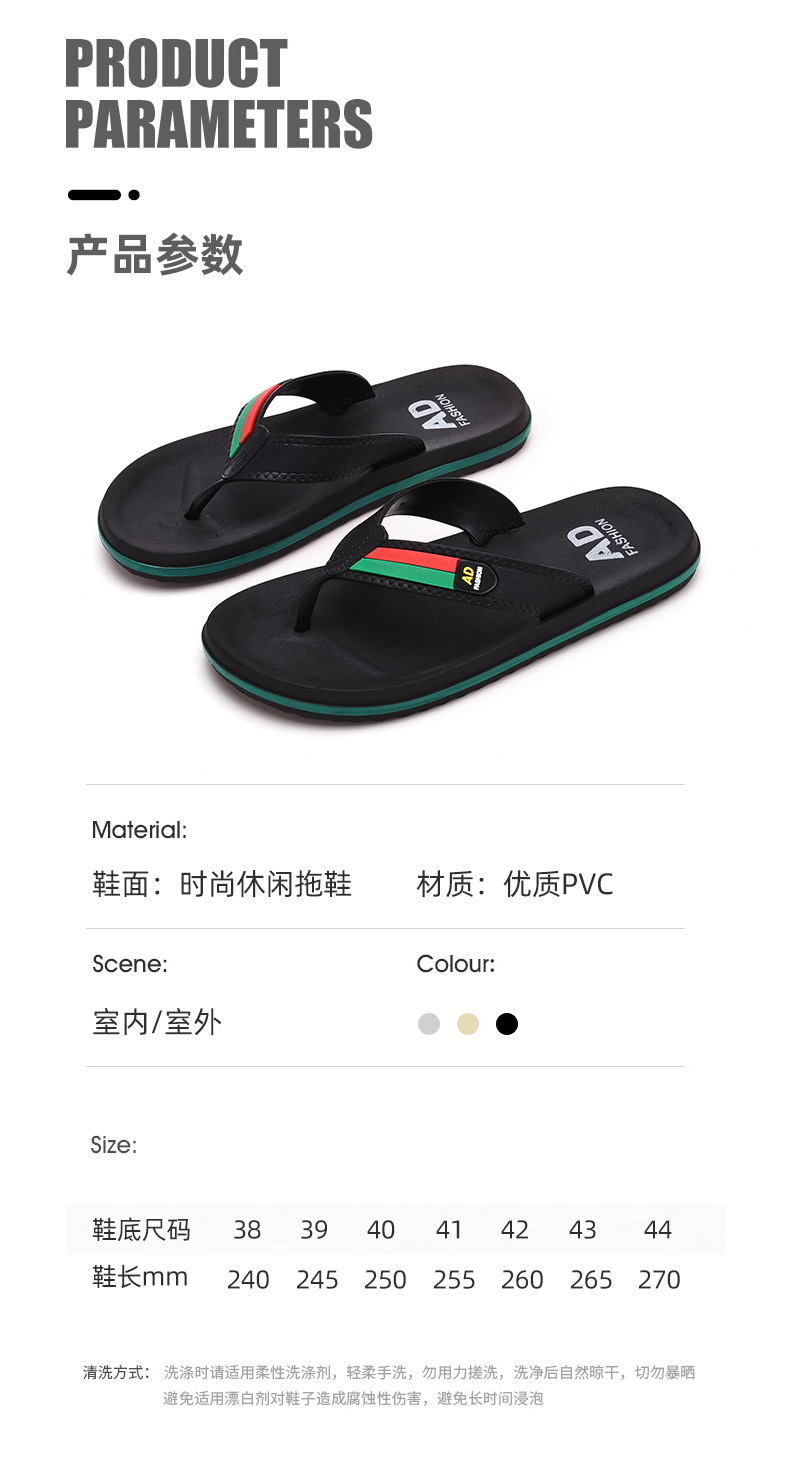Click the 清洗方式 washing instructions label
Viewport: 790px width, 1468px height.
click(x=116, y=1373)
